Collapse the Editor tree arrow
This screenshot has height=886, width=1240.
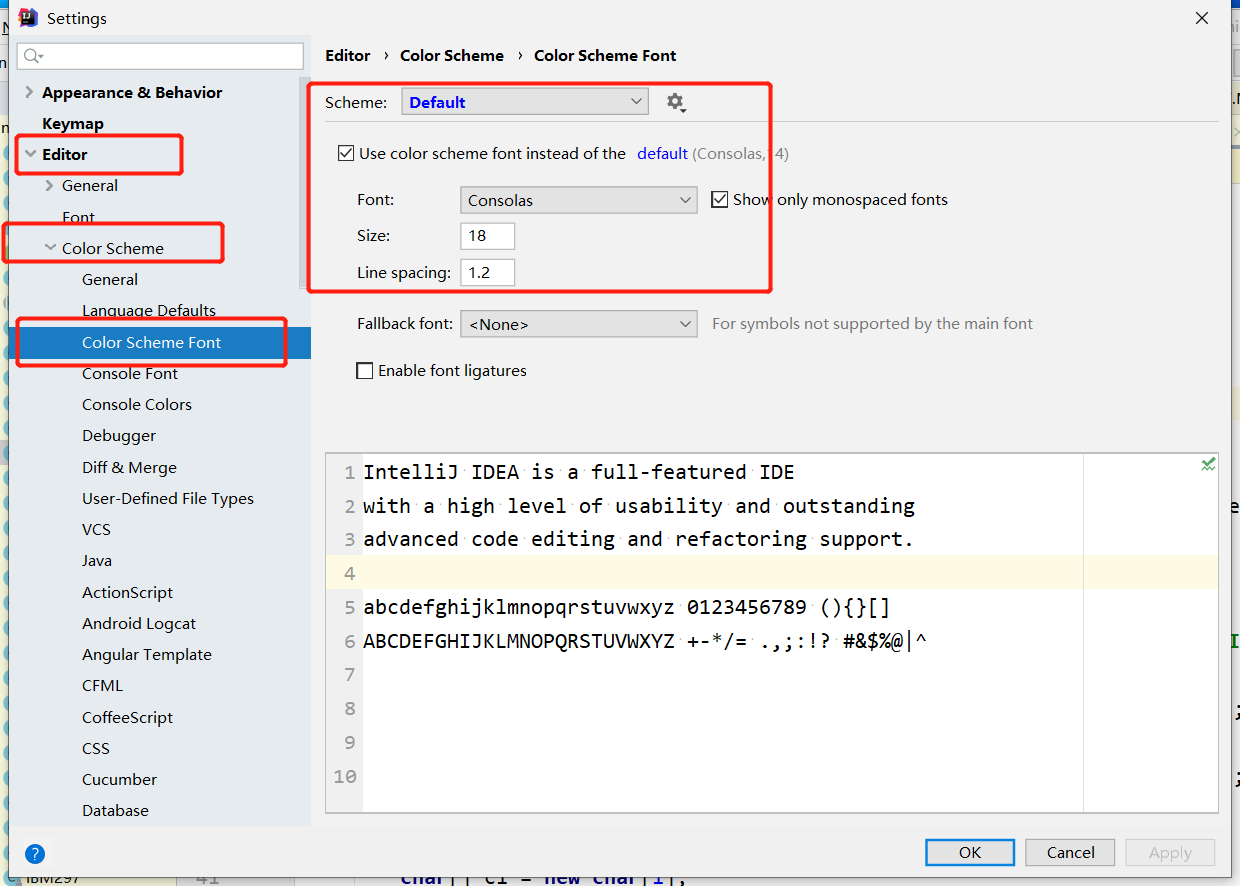tap(29, 154)
